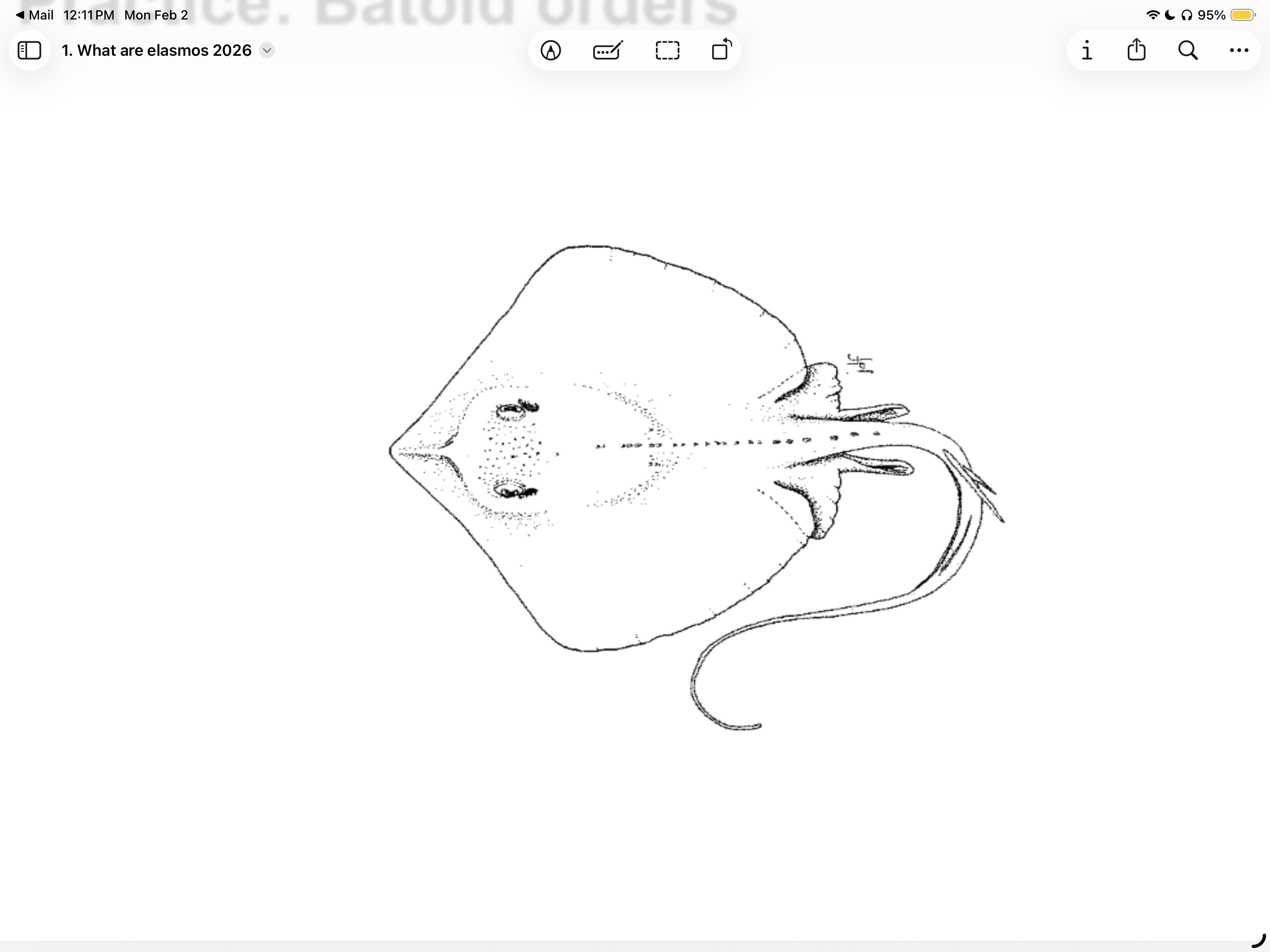Tap the headphones status icon
The image size is (1270, 952).
pos(1186,15)
